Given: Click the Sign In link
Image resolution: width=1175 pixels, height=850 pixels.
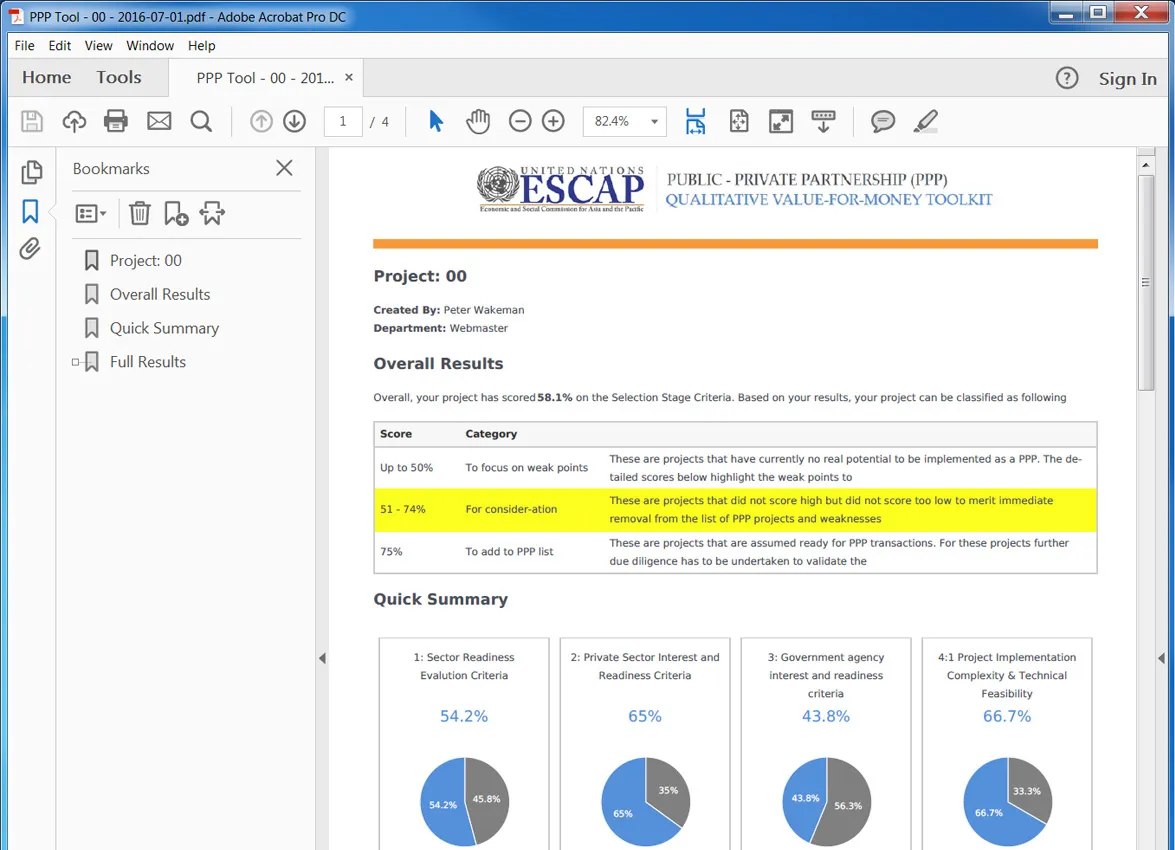Looking at the screenshot, I should [1127, 79].
